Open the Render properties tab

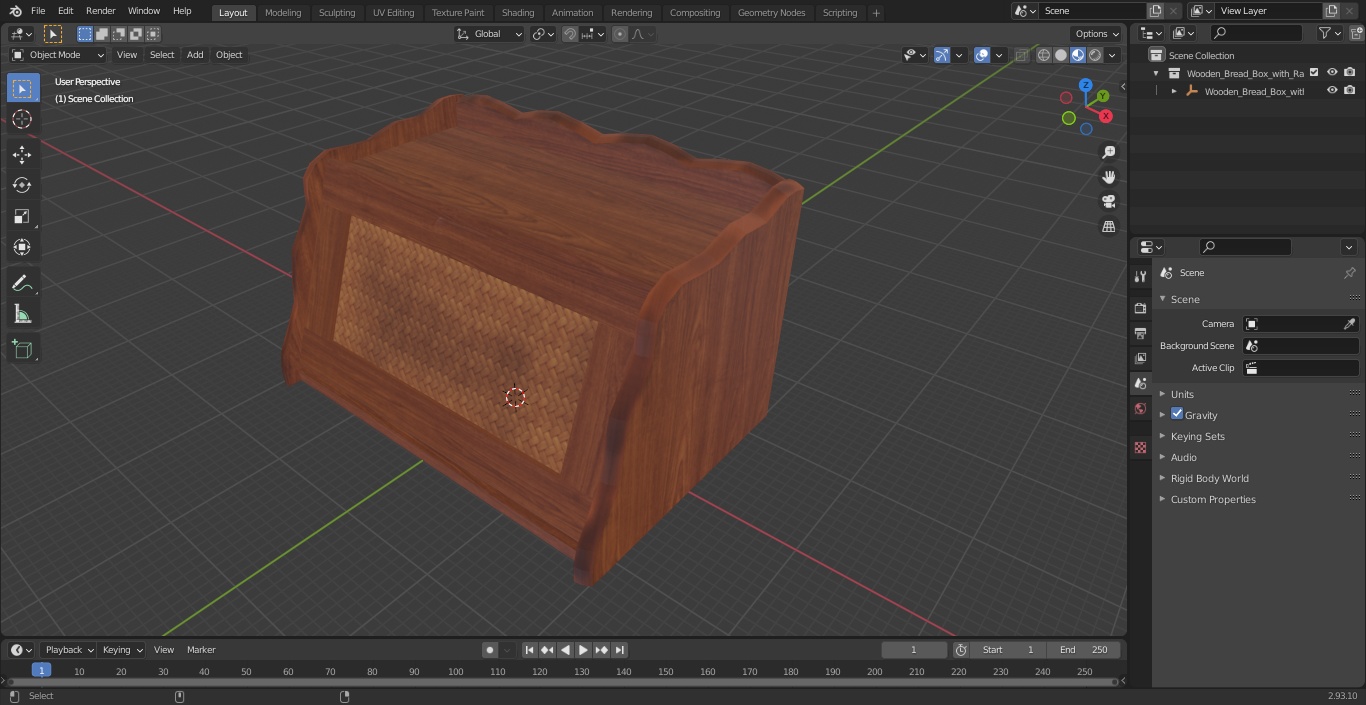(x=1140, y=308)
